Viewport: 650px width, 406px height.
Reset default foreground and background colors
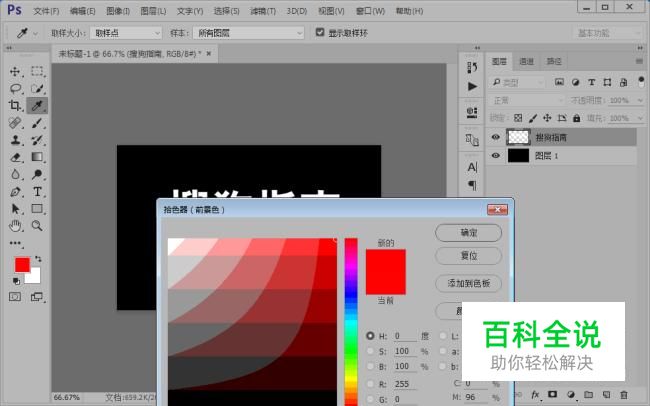coord(16,282)
